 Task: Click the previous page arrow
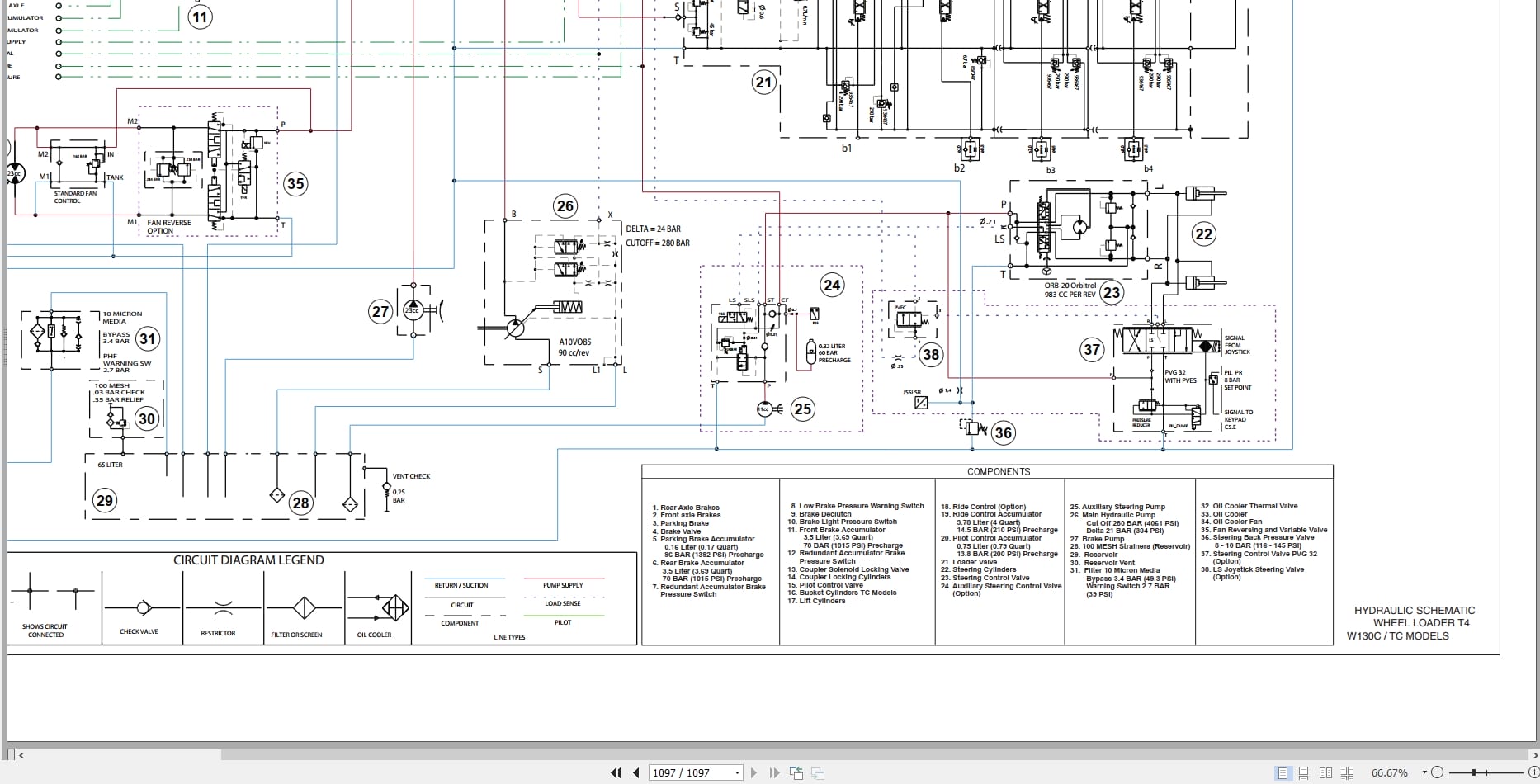click(635, 772)
